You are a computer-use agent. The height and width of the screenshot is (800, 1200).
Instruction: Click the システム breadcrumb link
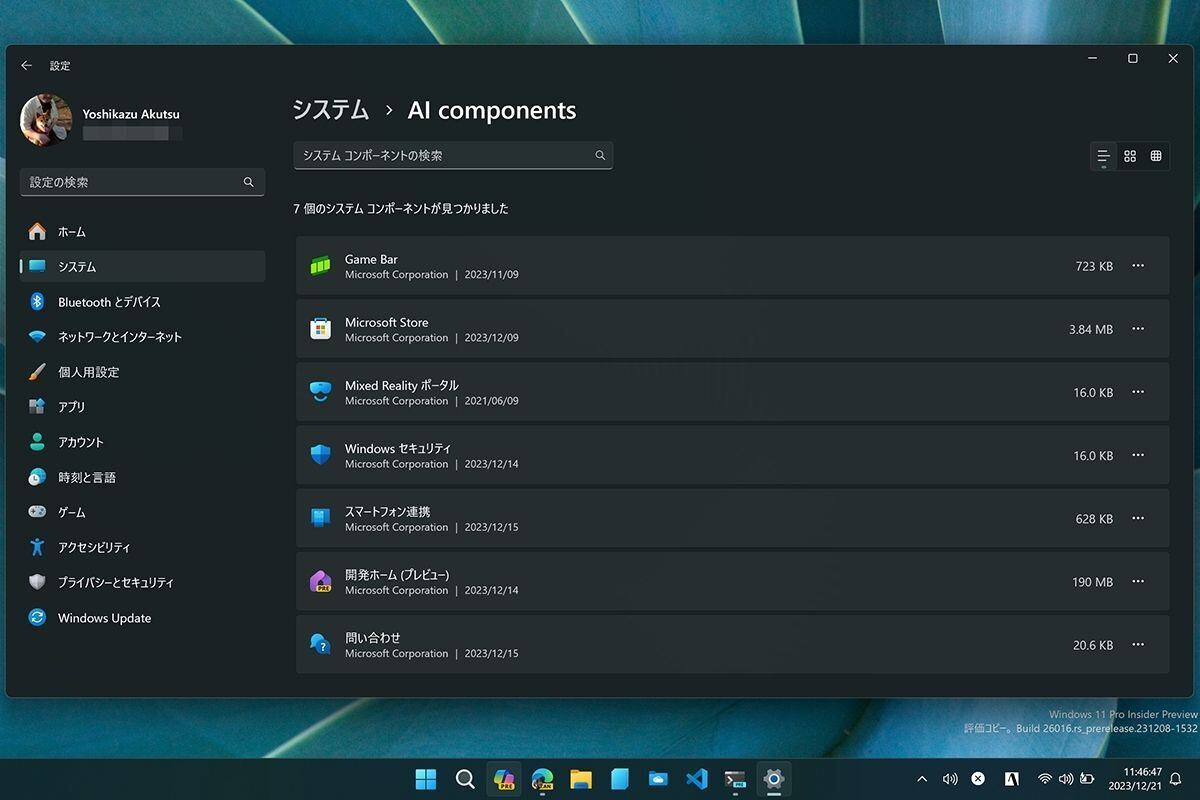[331, 110]
